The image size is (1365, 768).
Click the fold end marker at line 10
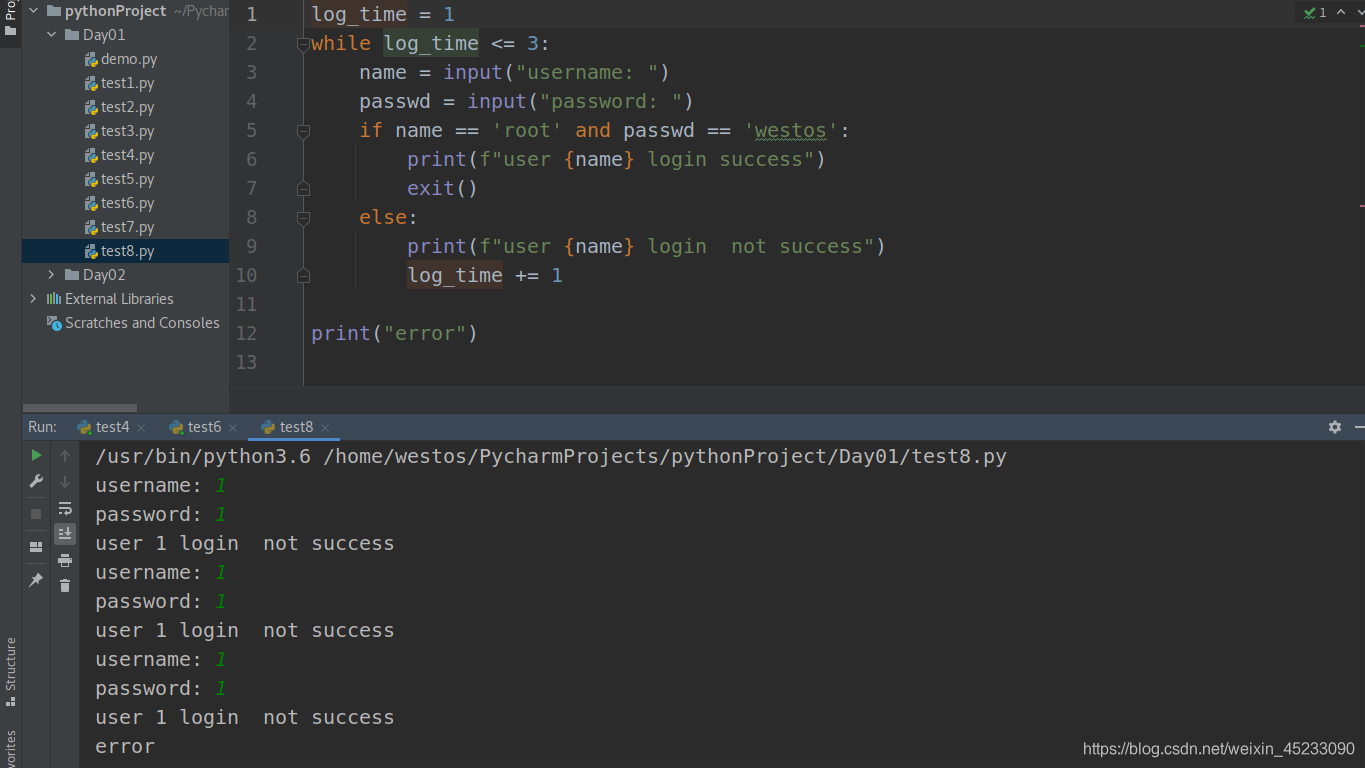point(303,276)
